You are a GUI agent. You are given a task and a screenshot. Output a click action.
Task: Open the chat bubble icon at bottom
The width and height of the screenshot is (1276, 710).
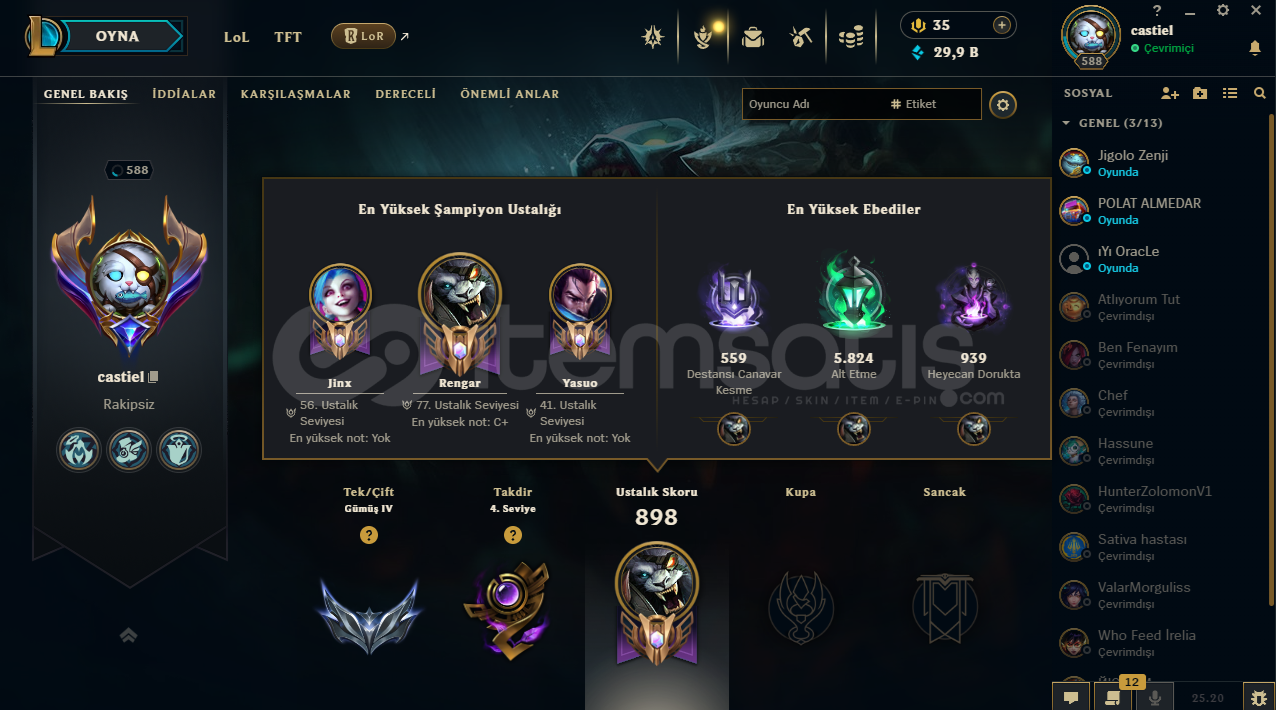tap(1070, 697)
